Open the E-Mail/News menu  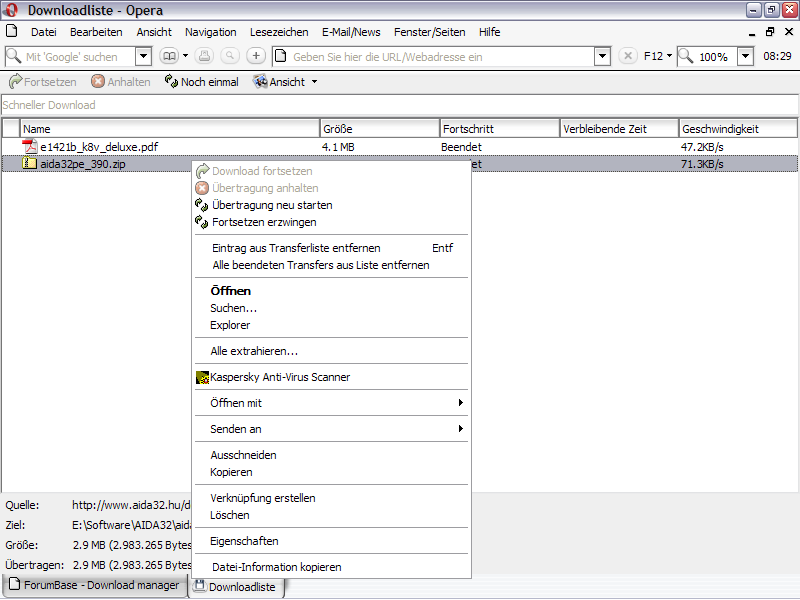(351, 32)
